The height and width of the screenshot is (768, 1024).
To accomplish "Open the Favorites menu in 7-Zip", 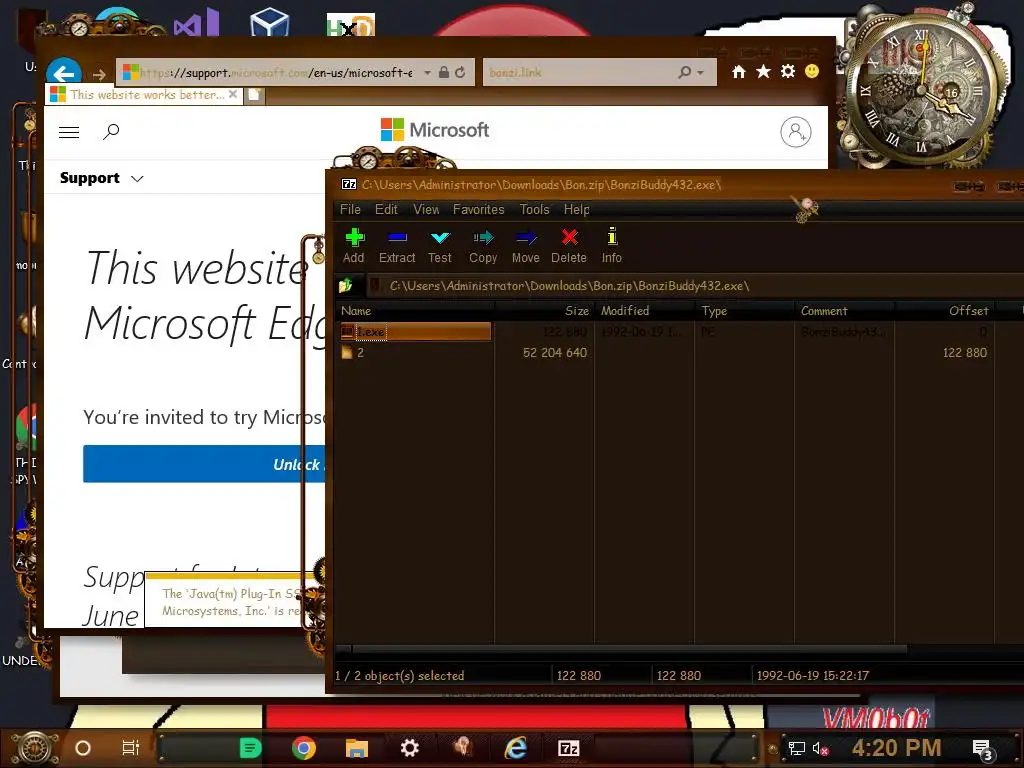I will (x=479, y=210).
